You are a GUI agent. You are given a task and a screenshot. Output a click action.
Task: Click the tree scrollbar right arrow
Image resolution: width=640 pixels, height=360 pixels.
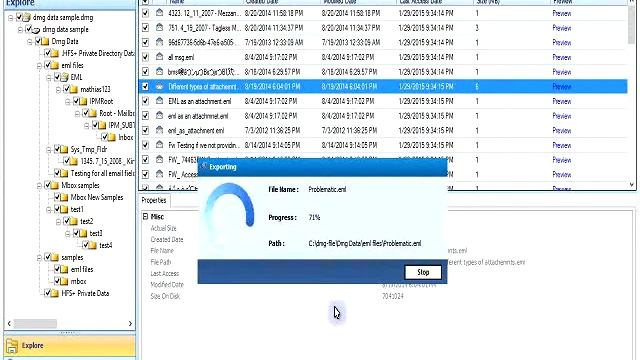point(130,324)
